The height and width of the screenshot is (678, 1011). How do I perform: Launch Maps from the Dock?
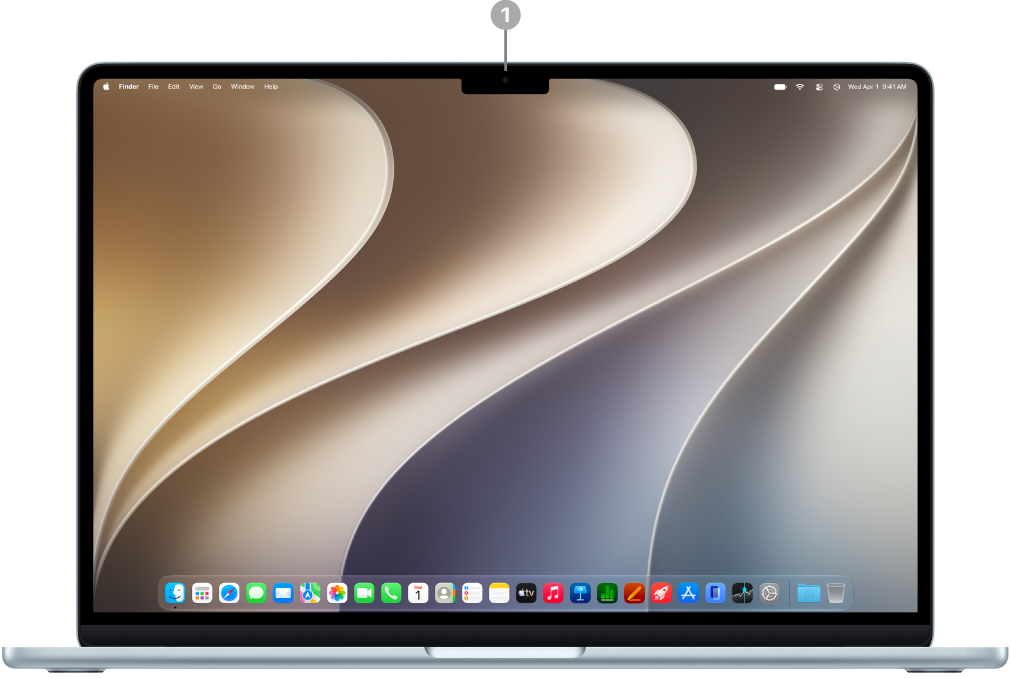click(310, 592)
